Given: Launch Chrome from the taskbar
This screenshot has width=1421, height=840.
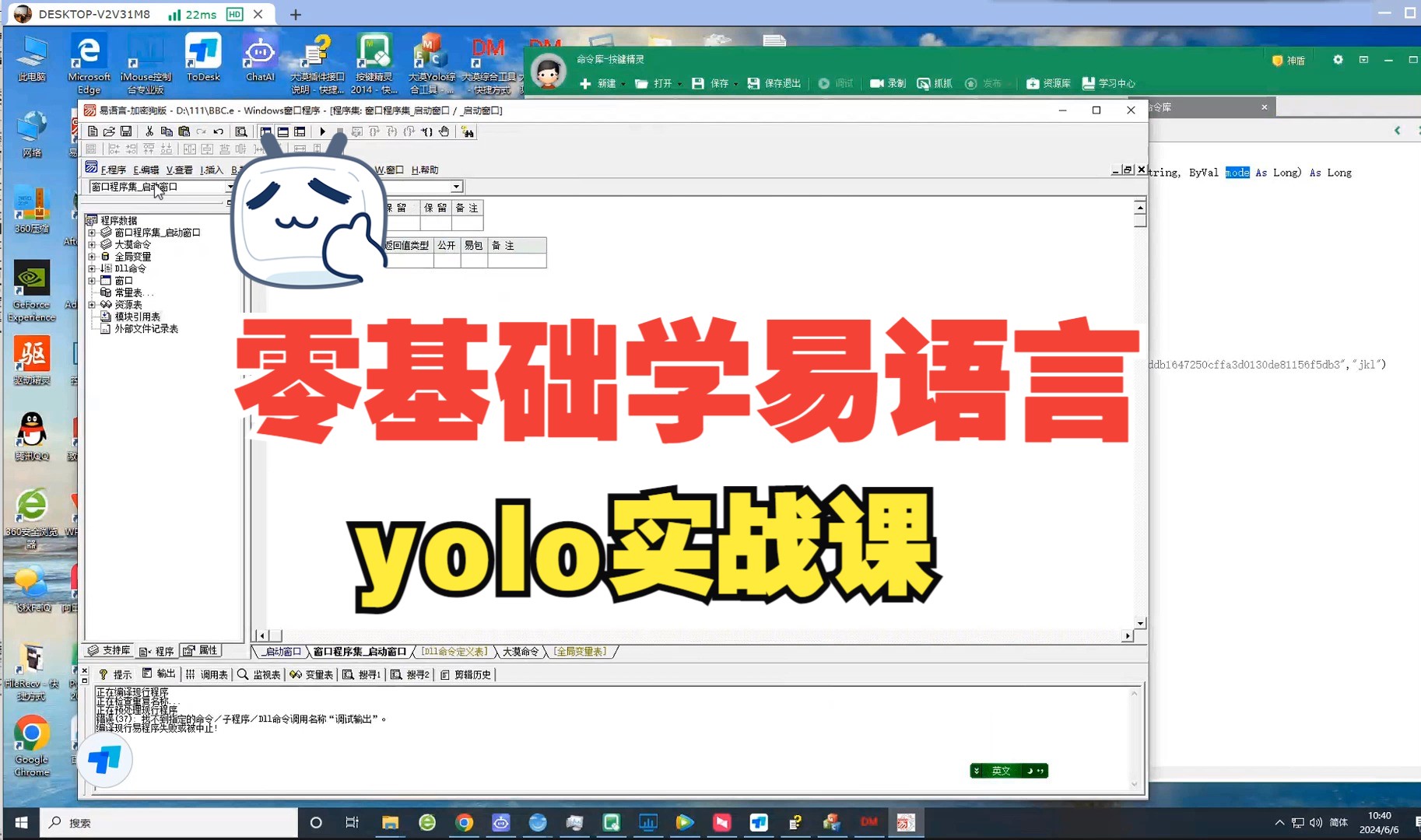Looking at the screenshot, I should [x=465, y=822].
